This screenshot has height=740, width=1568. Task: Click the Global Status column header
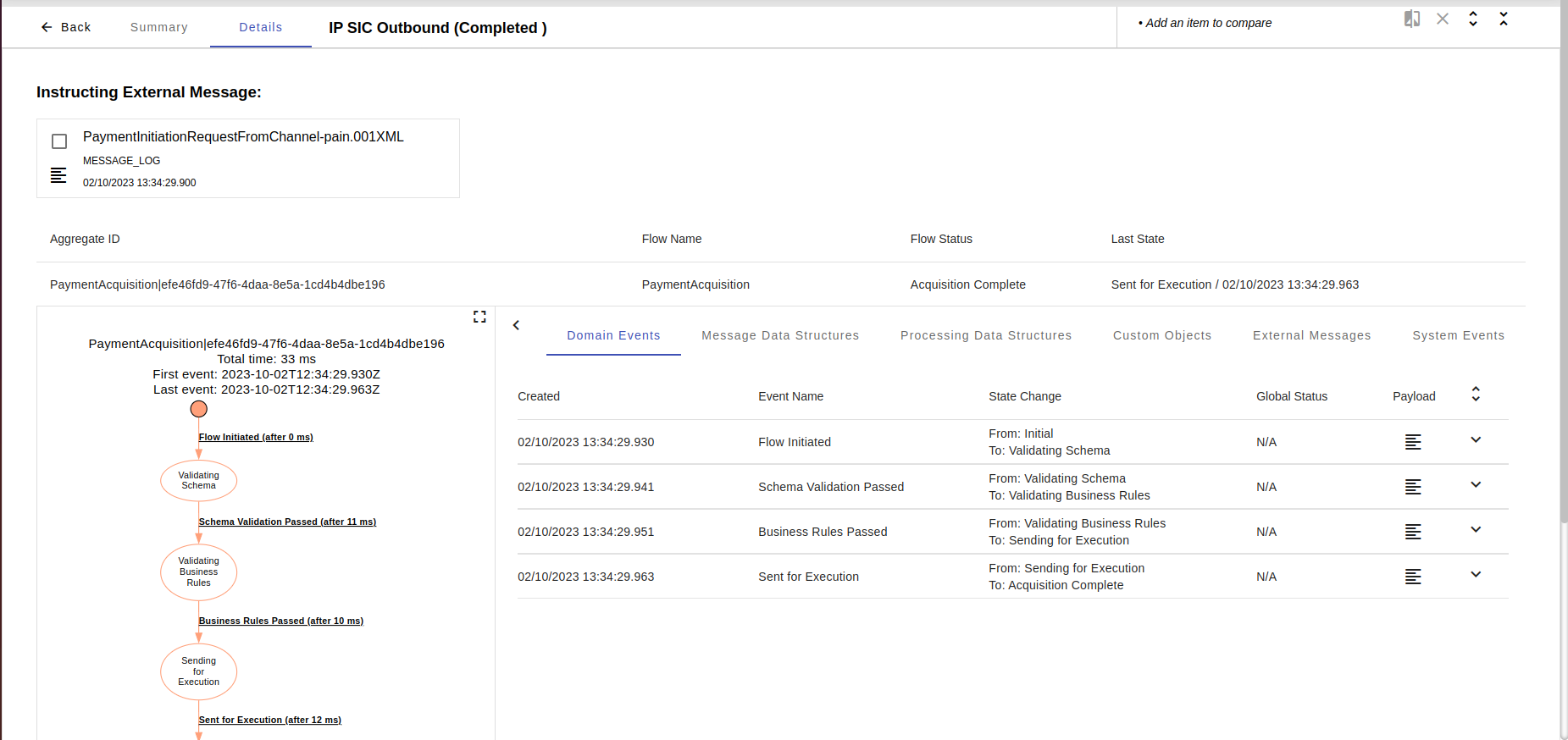[x=1292, y=396]
